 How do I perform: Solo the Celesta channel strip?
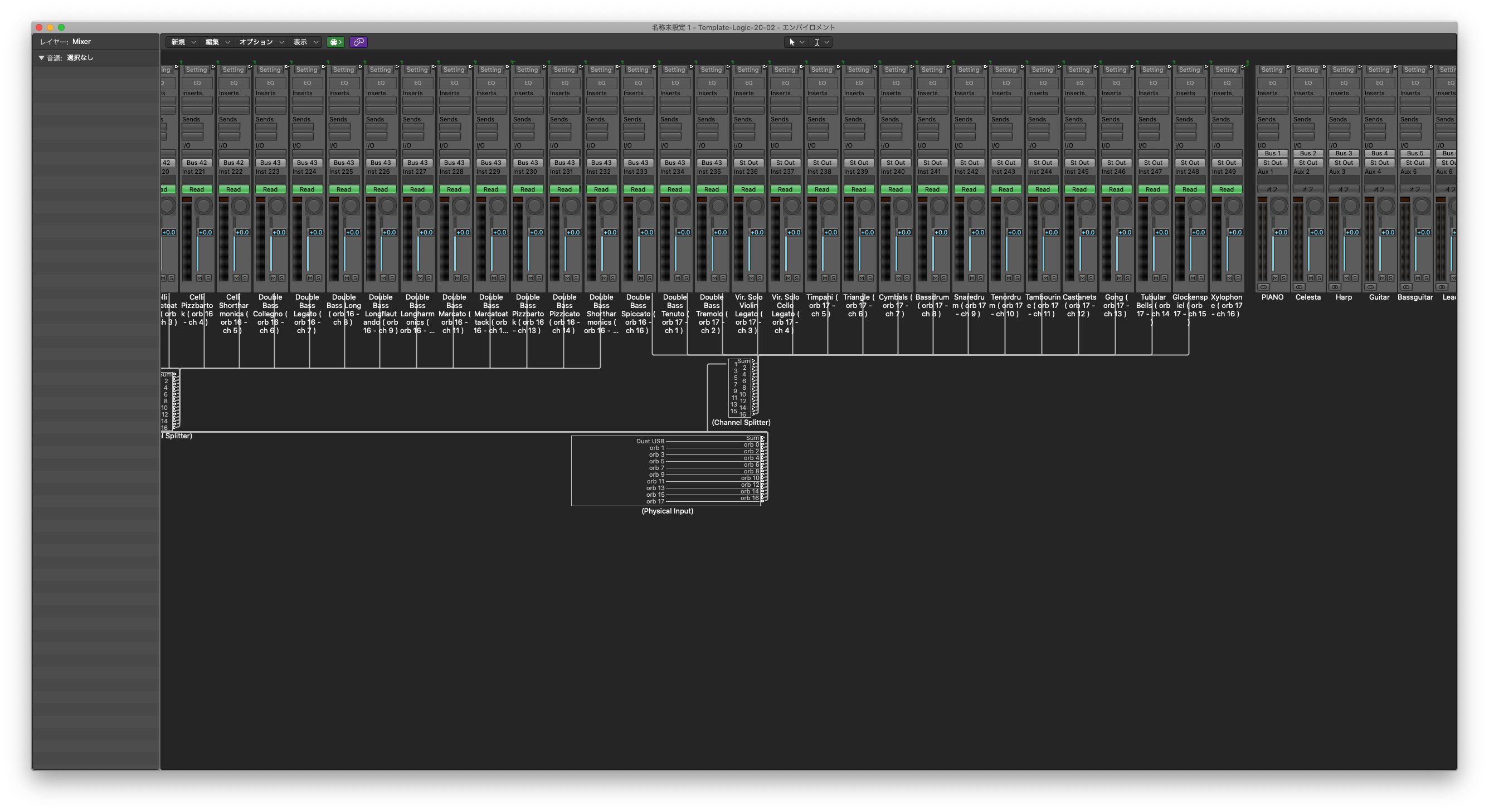(1319, 278)
